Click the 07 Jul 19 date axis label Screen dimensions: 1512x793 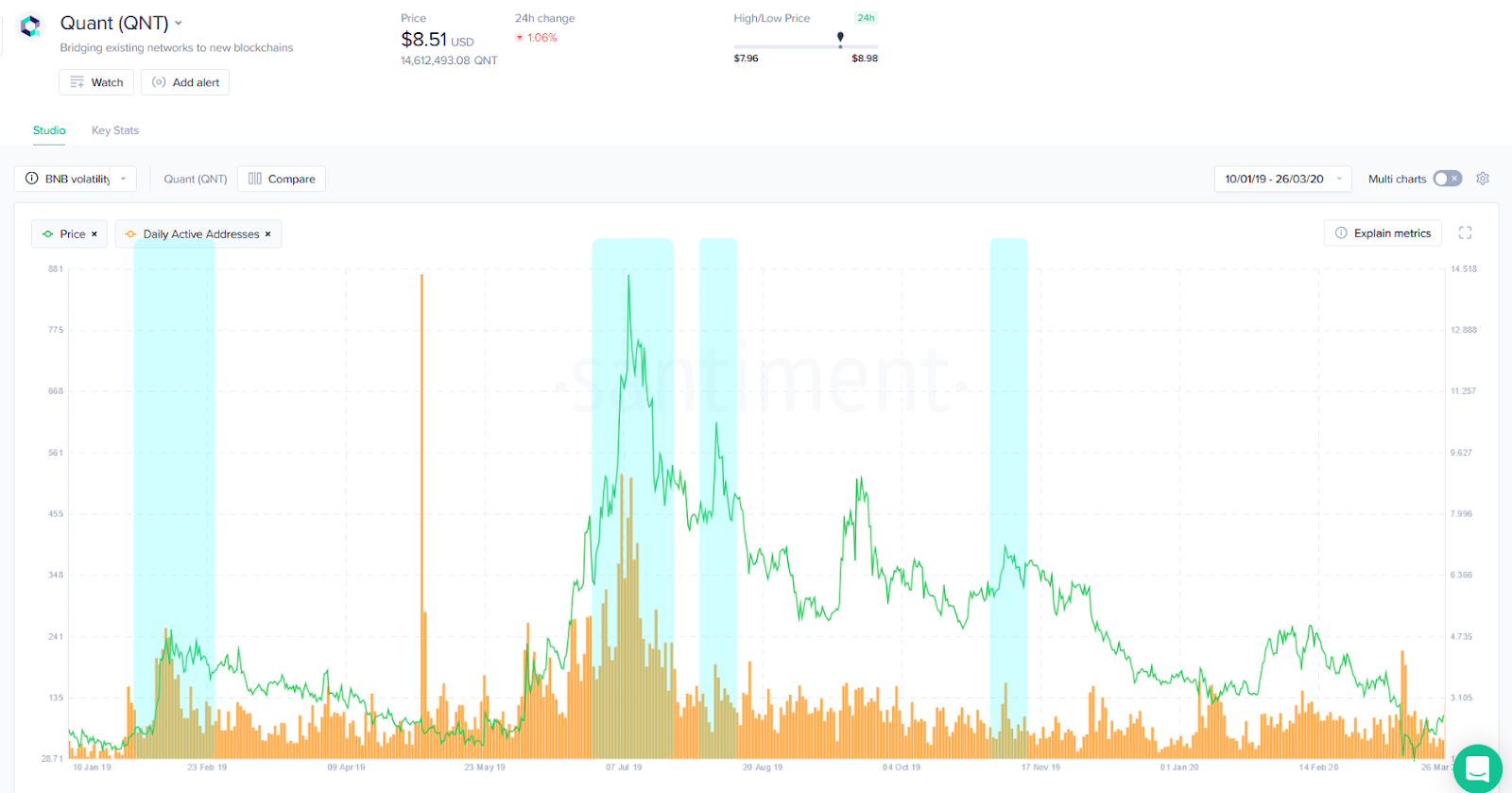[x=624, y=767]
